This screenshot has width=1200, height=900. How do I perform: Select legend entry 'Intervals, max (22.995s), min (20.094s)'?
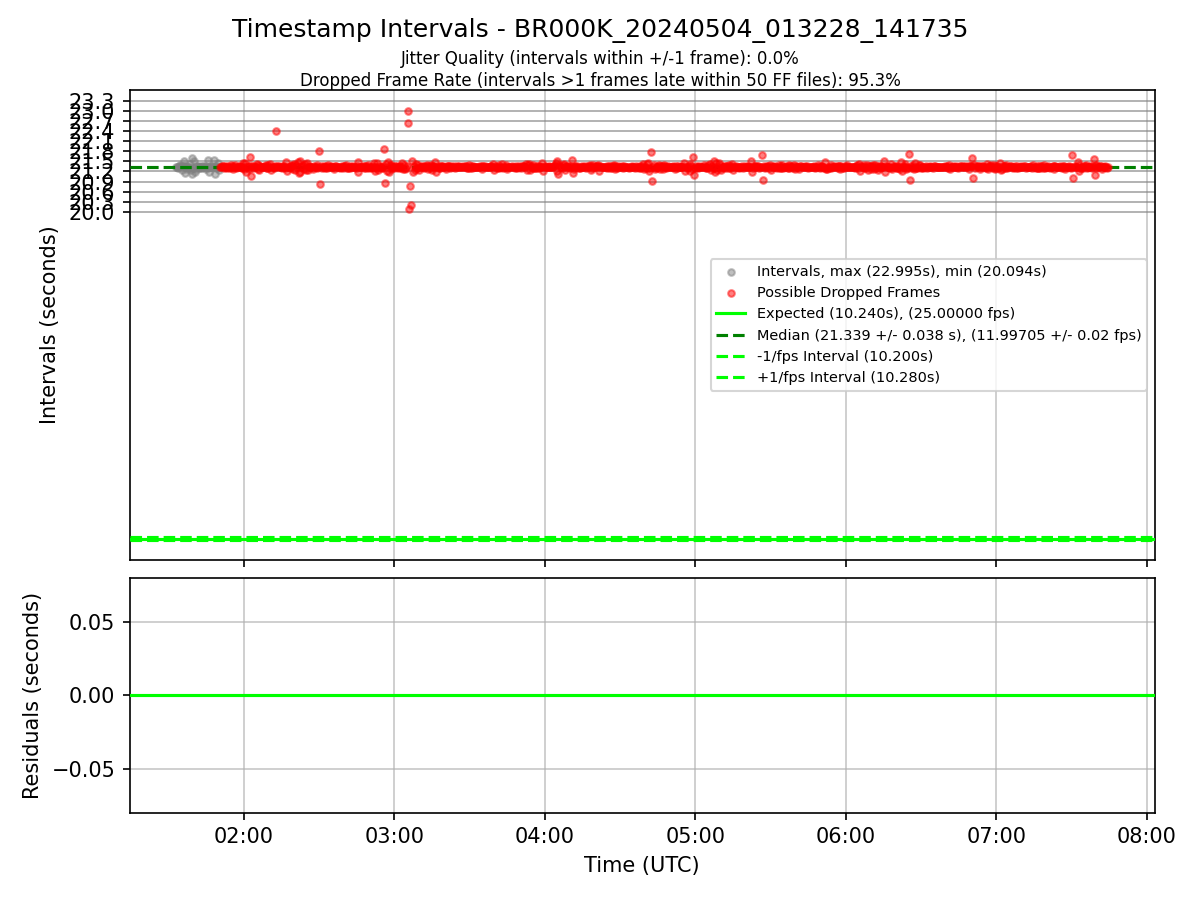901,271
